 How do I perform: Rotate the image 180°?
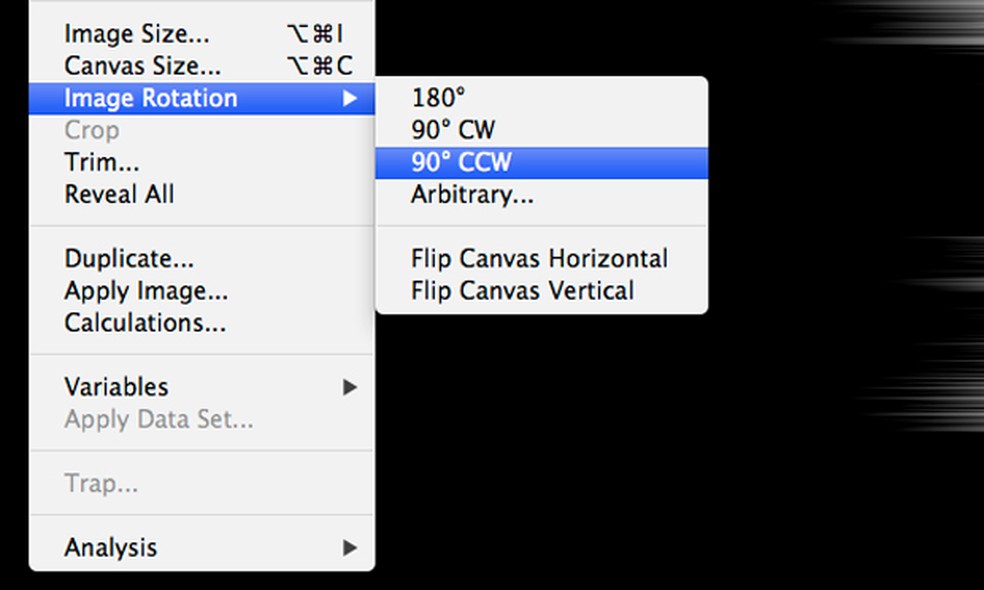(439, 98)
